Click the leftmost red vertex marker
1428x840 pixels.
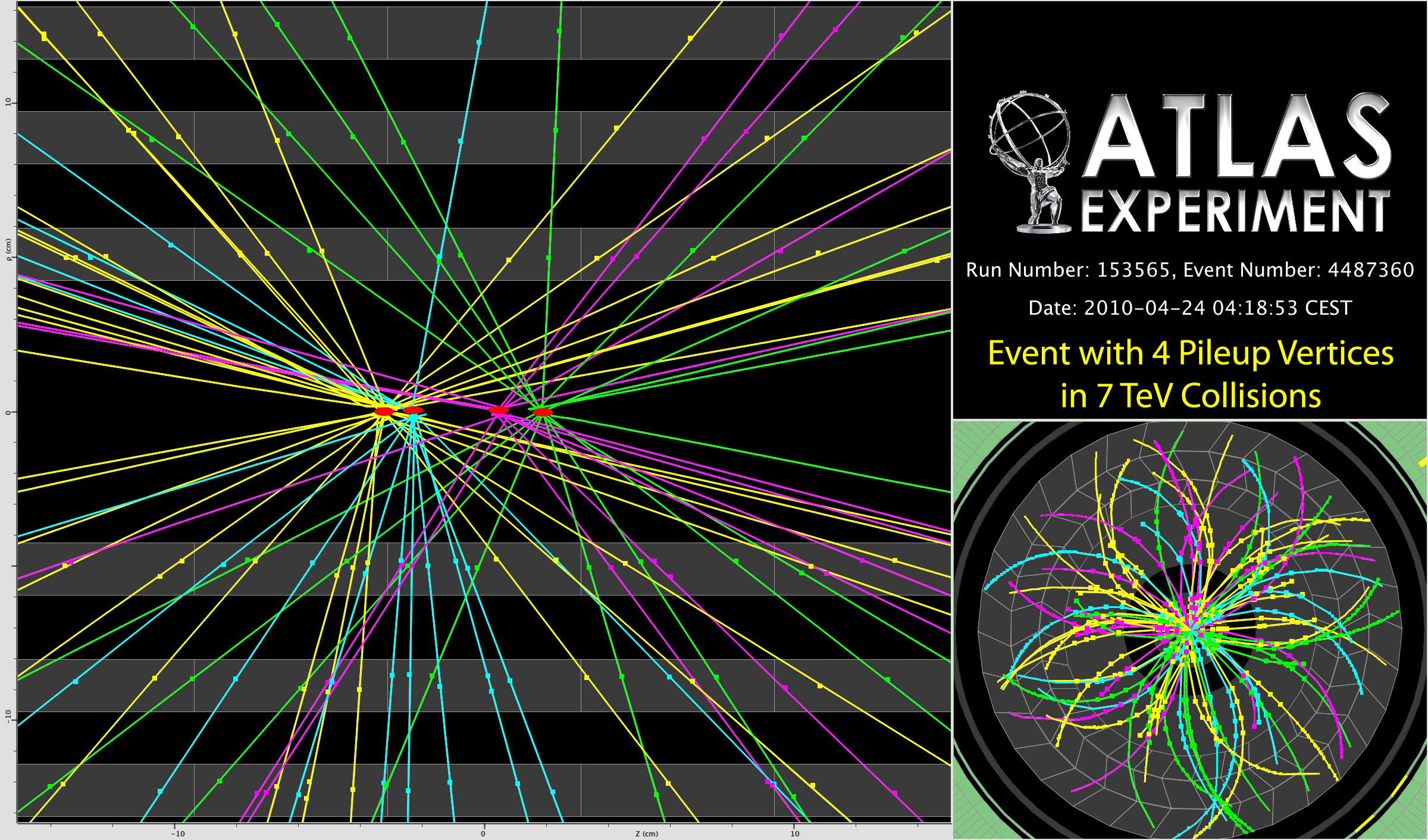(x=384, y=411)
